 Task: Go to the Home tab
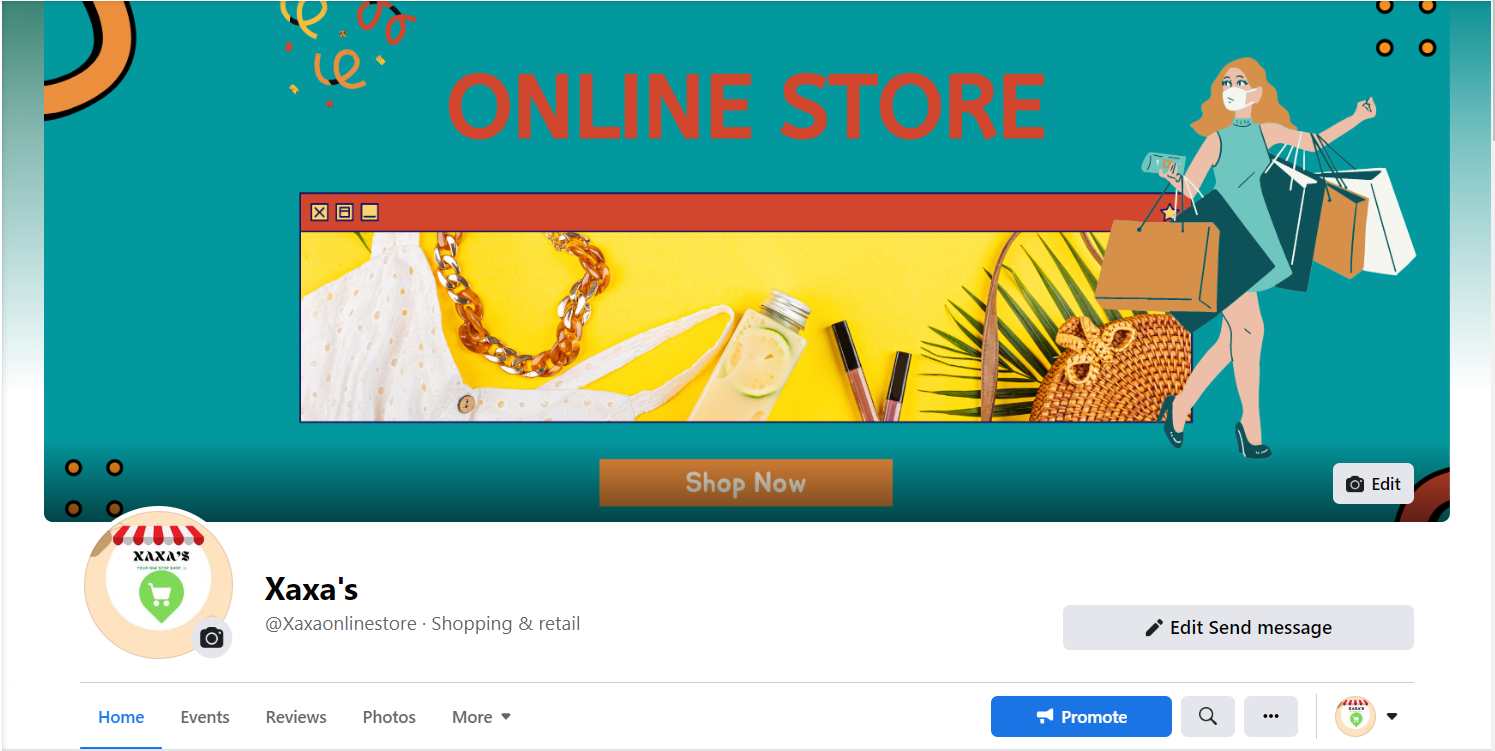121,717
